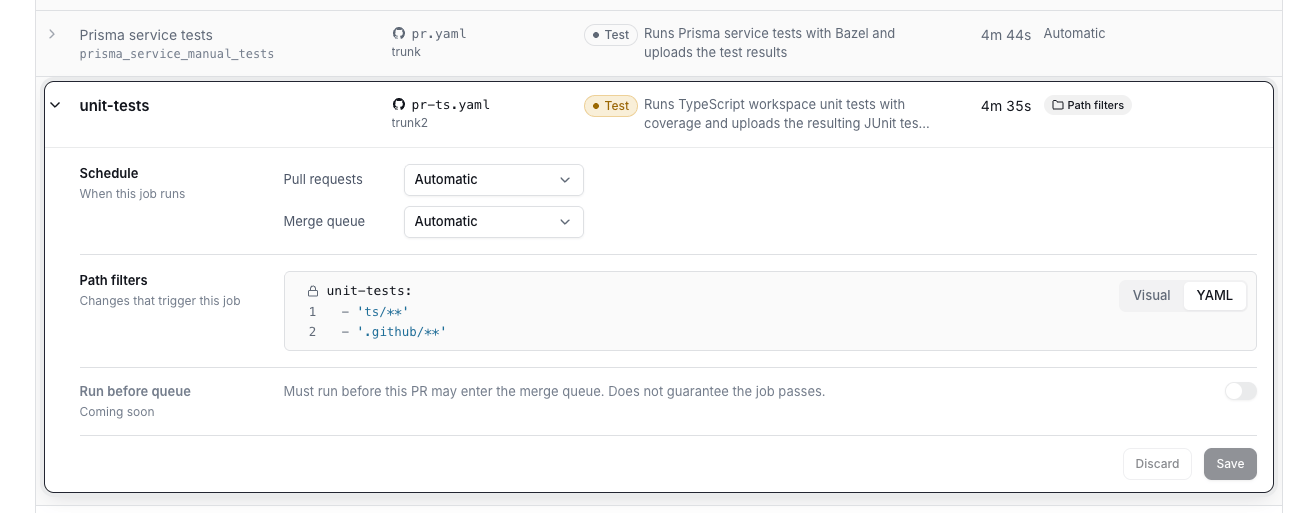Collapse the unit-tests row chevron
This screenshot has width=1303, height=513.
click(55, 105)
